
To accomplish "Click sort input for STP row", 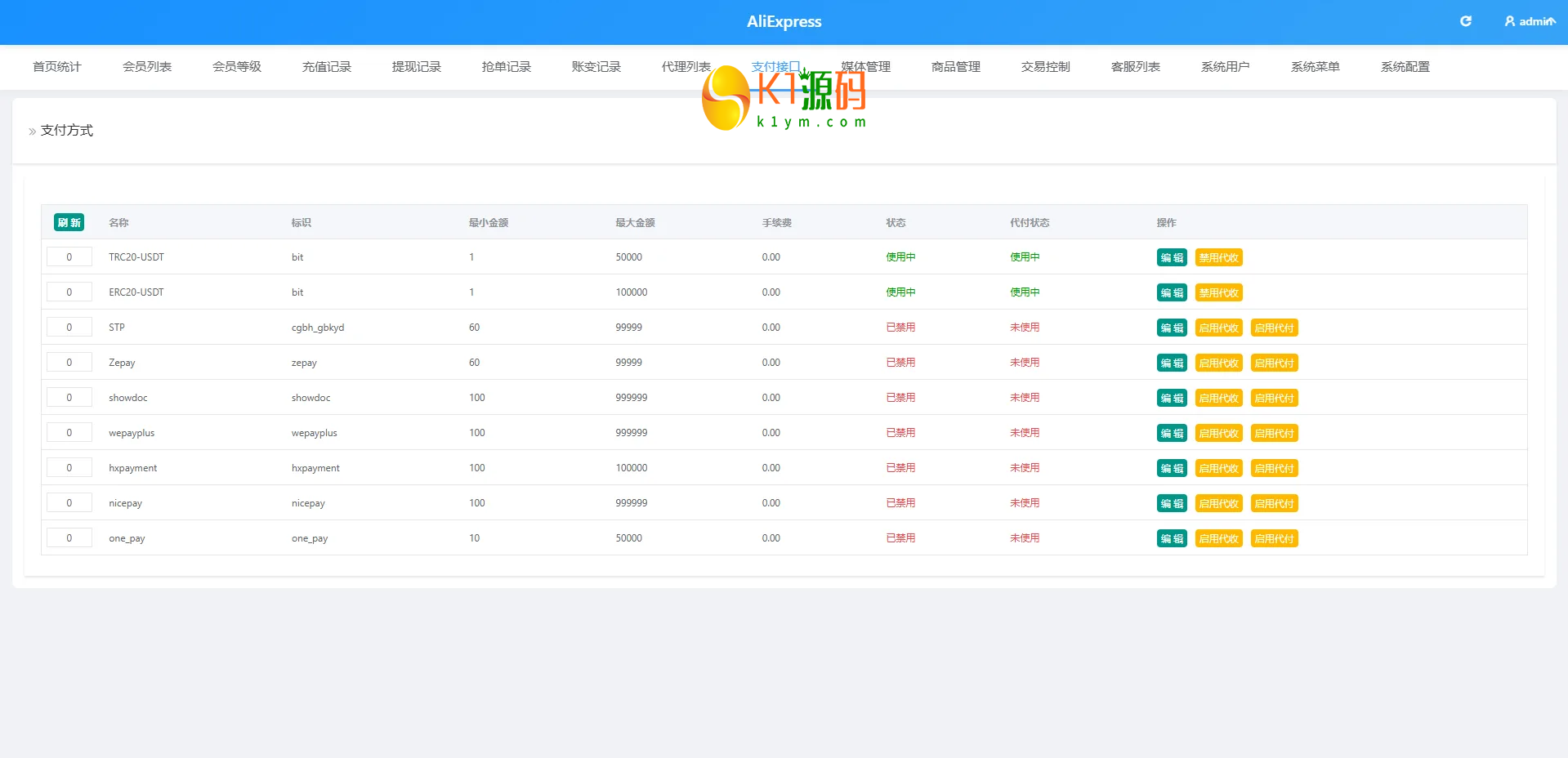I will [x=69, y=328].
